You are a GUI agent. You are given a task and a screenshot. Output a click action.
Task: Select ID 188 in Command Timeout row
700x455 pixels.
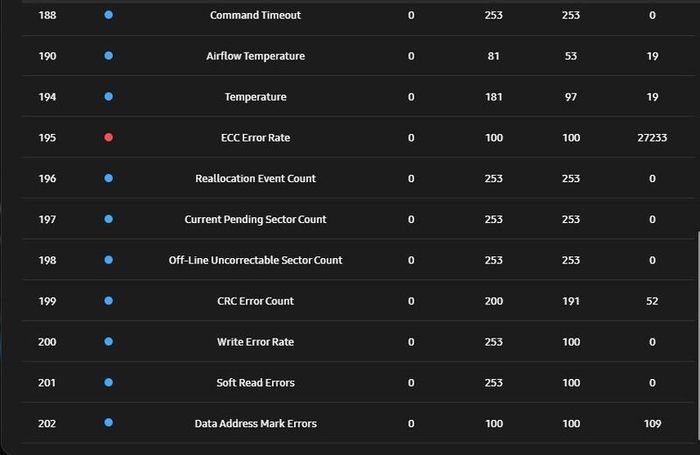(x=47, y=15)
